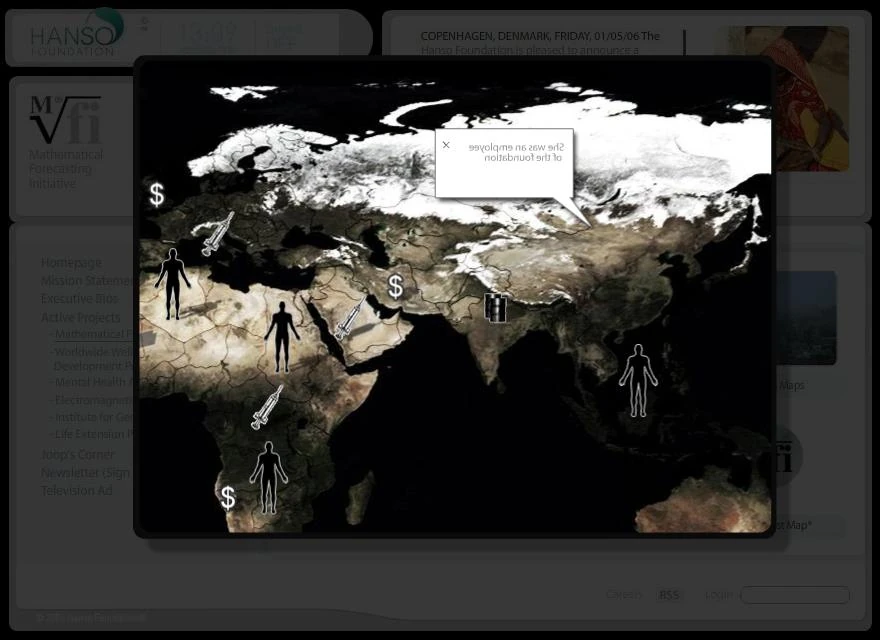Click the dollar sign icon in southwest Africa
880x640 pixels.
pos(228,497)
